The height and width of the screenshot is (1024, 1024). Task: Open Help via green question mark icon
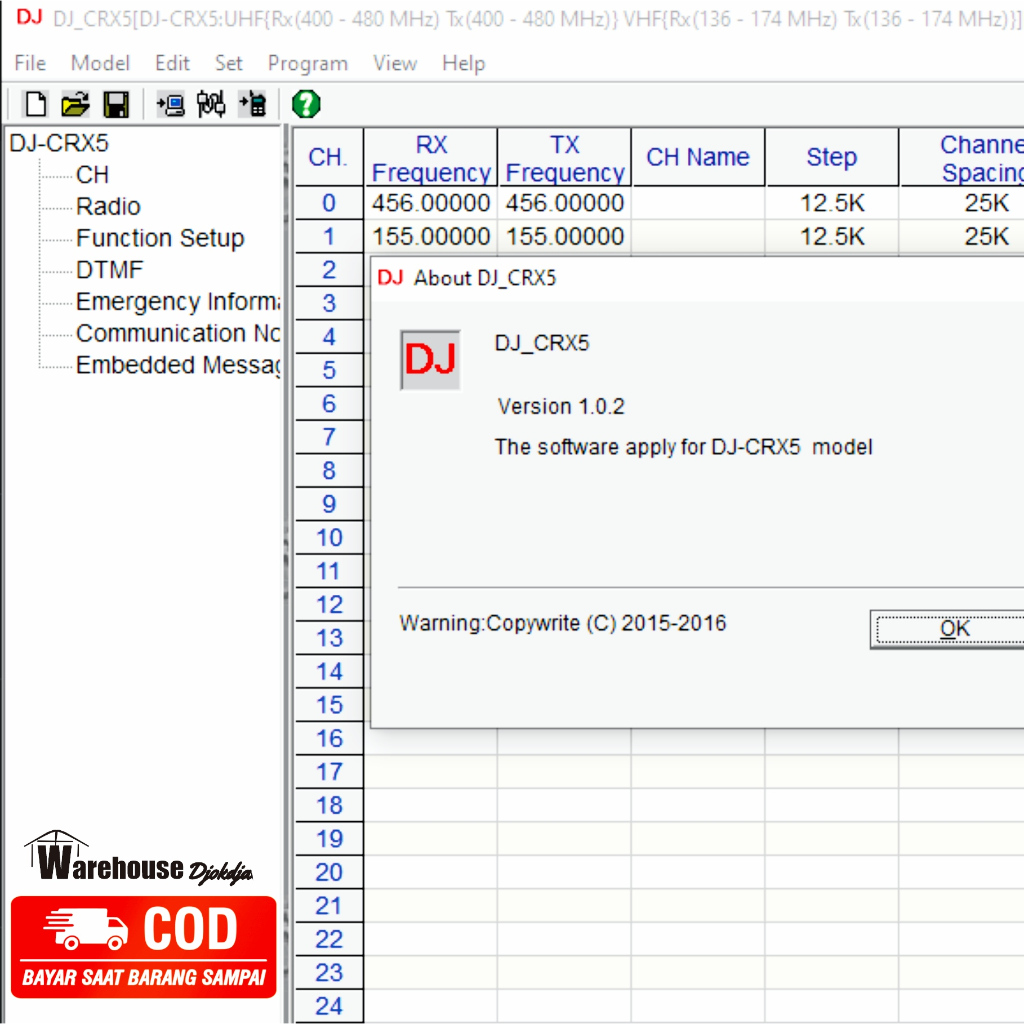pyautogui.click(x=306, y=104)
